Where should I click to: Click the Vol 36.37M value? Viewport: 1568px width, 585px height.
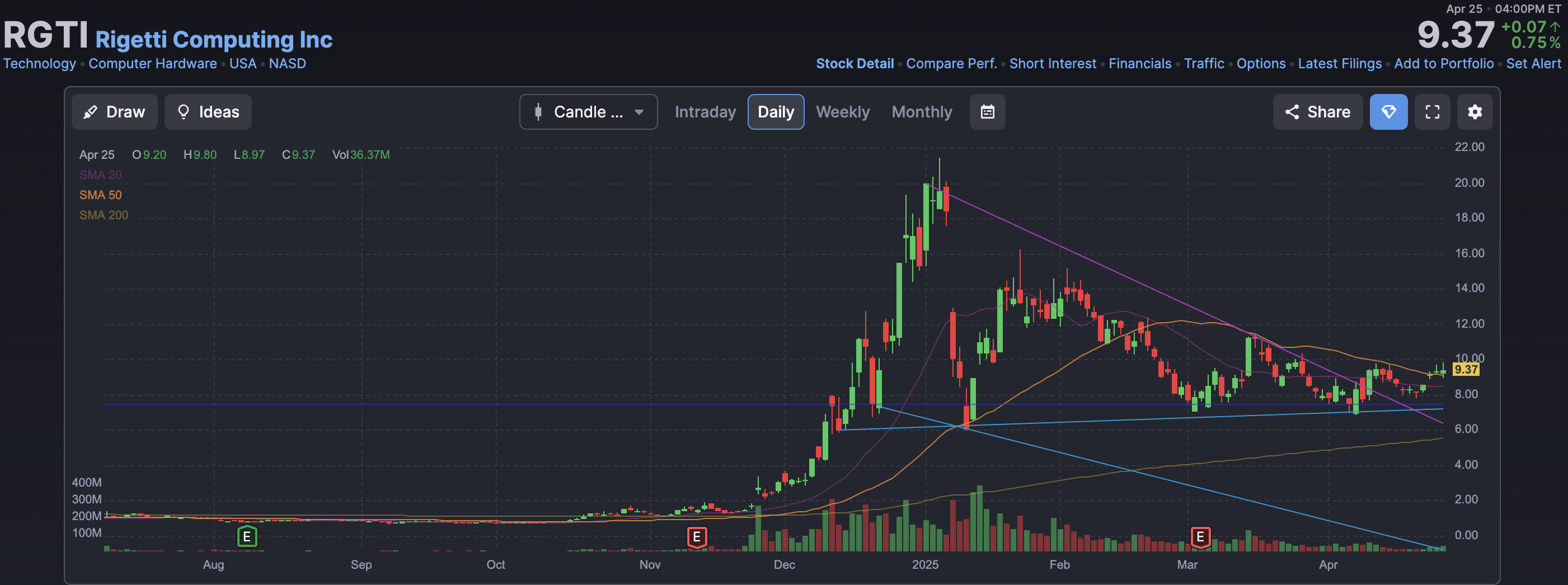(x=360, y=154)
